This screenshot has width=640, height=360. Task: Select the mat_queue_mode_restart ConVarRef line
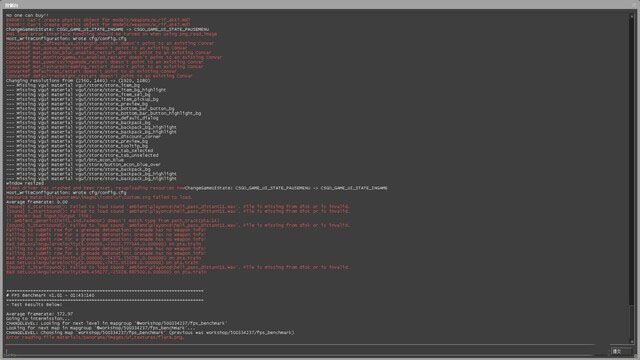coord(97,48)
